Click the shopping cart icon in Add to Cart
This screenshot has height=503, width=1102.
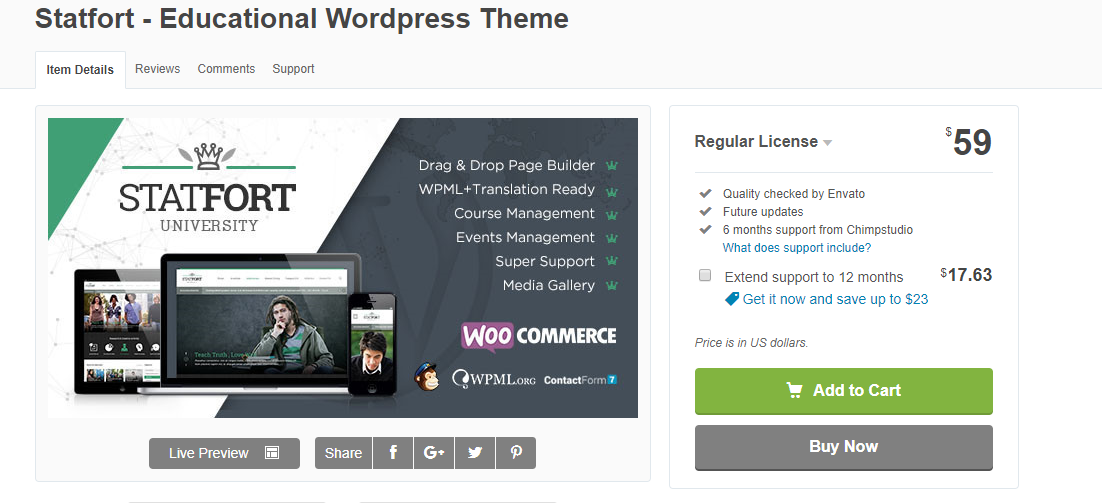tap(794, 390)
